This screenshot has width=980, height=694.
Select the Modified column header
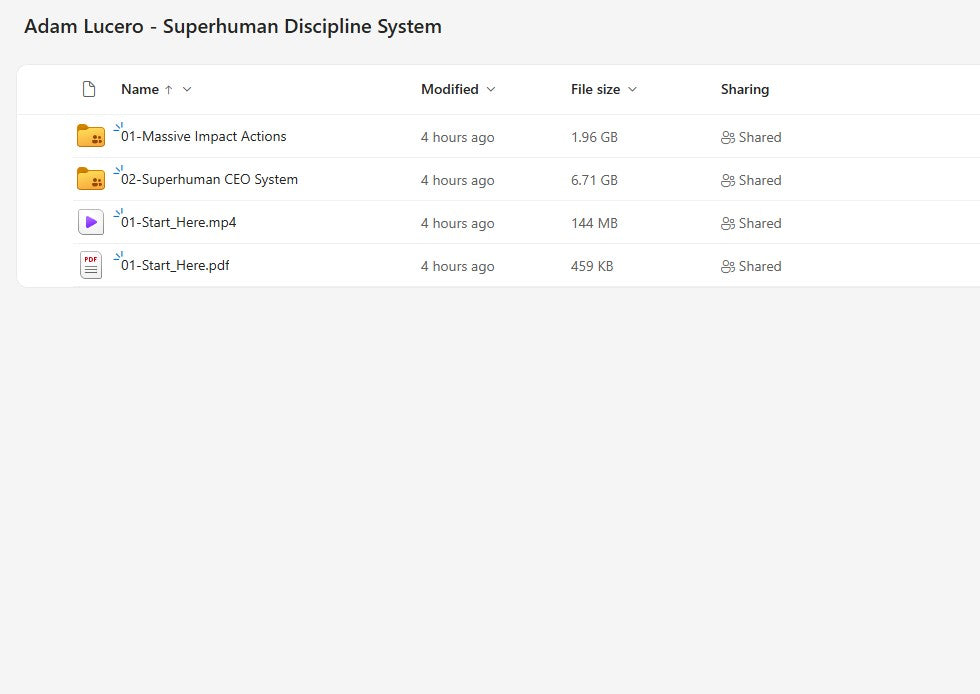pos(449,89)
